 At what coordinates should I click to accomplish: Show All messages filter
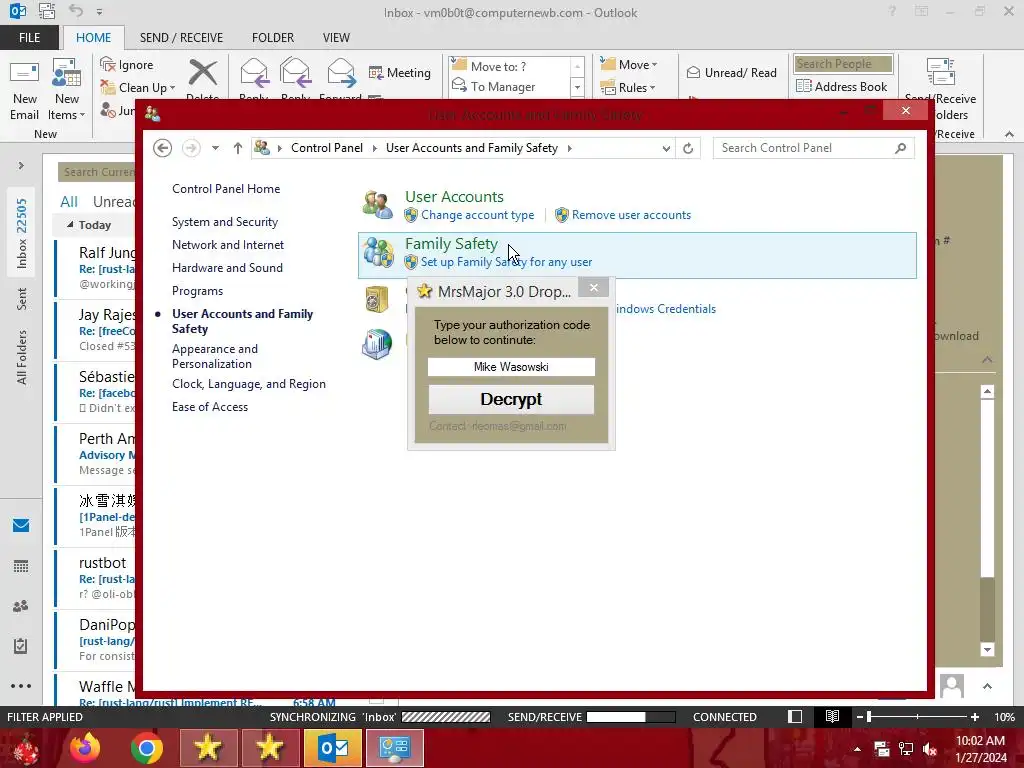click(69, 202)
